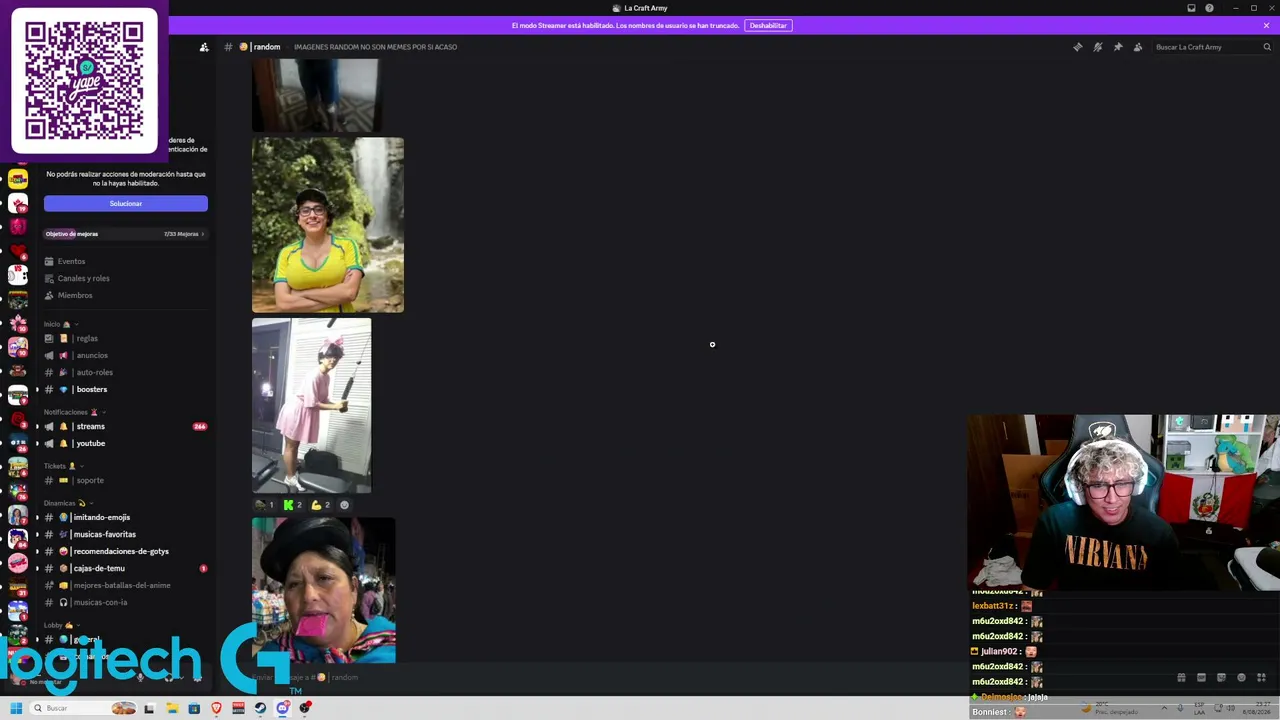Open Steam from the taskbar
Viewport: 1280px width, 720px height.
(261, 708)
